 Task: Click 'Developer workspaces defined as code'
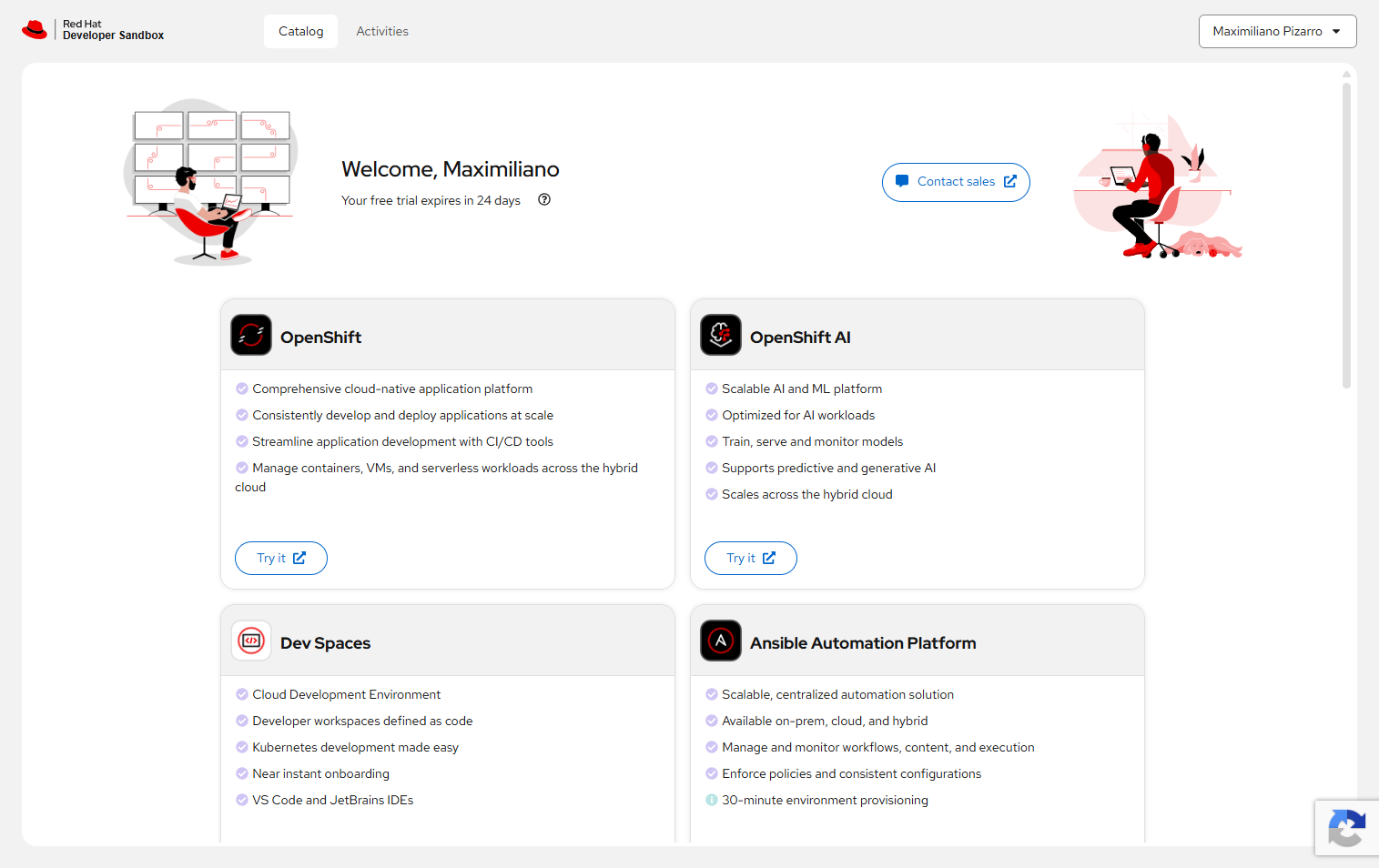[362, 721]
